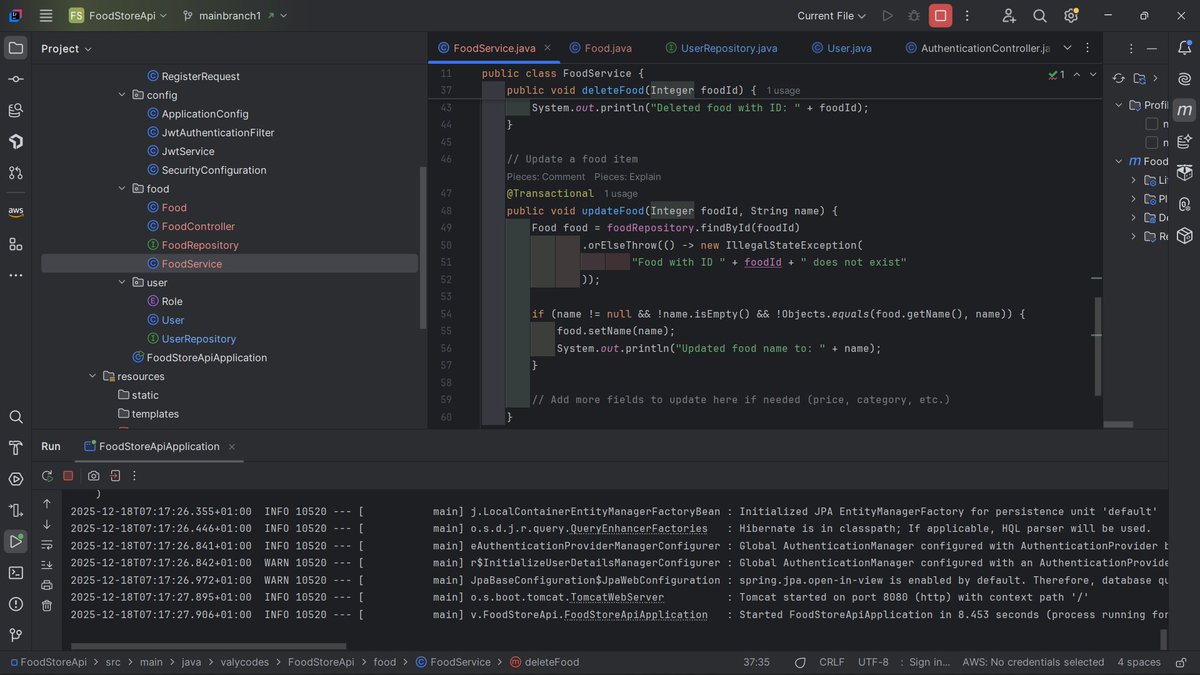
Task: Toggle soft-wrap in console
Action: click(47, 544)
